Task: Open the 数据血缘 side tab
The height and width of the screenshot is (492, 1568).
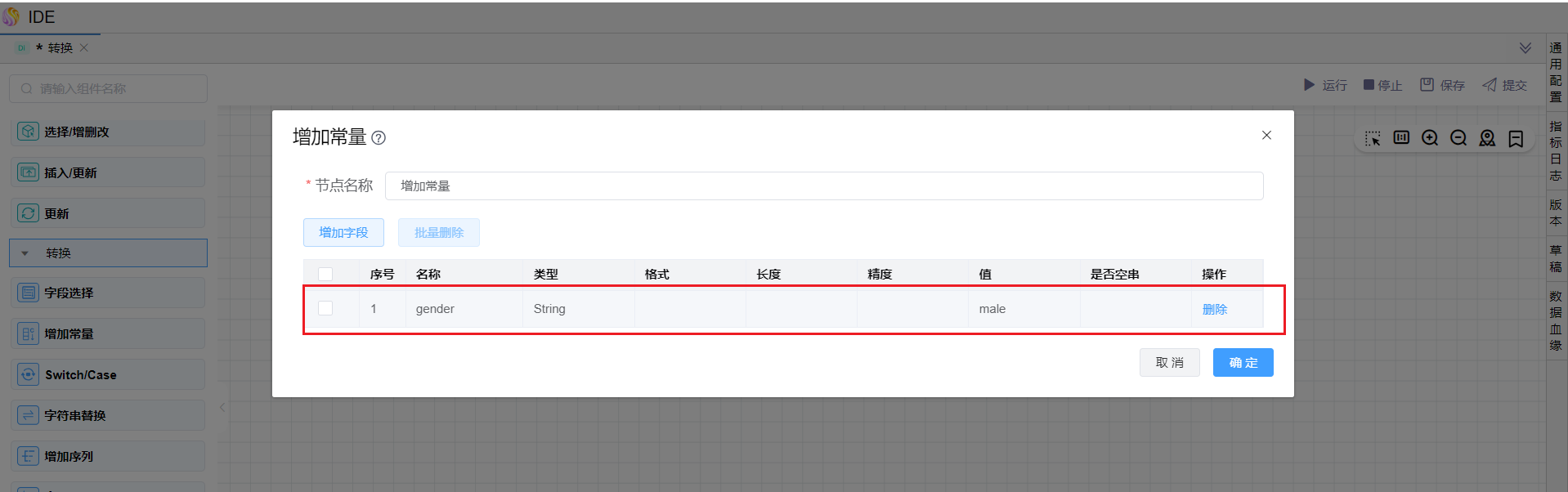Action: pyautogui.click(x=1555, y=320)
